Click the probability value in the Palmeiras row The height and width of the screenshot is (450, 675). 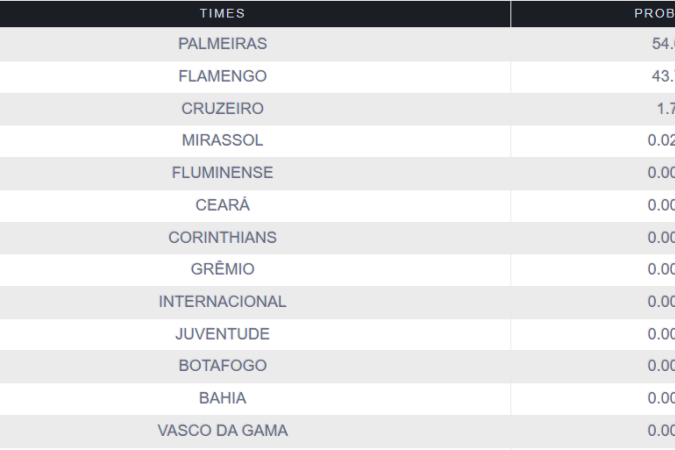[x=662, y=44]
